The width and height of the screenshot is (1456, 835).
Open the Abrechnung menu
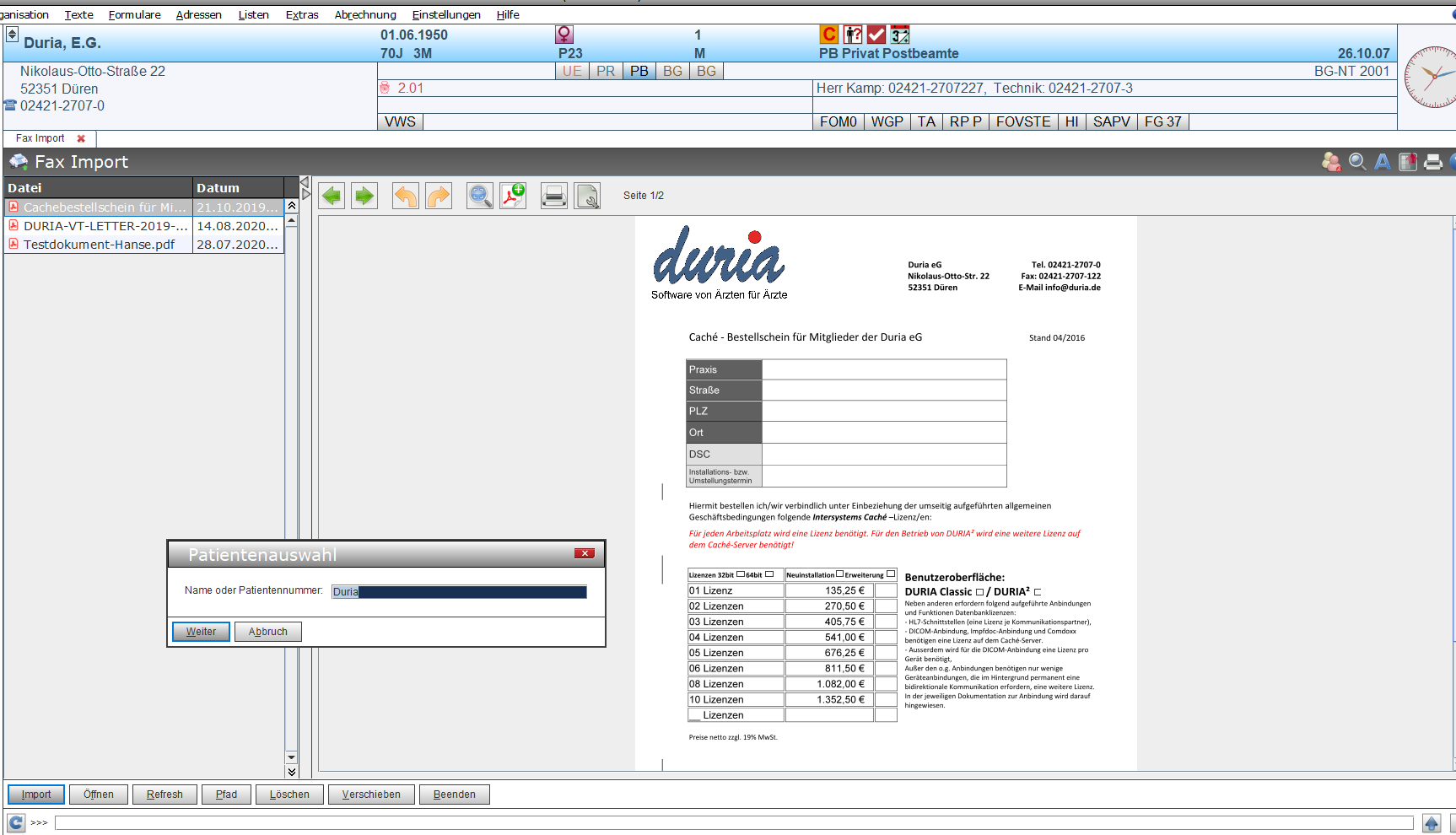pos(364,14)
